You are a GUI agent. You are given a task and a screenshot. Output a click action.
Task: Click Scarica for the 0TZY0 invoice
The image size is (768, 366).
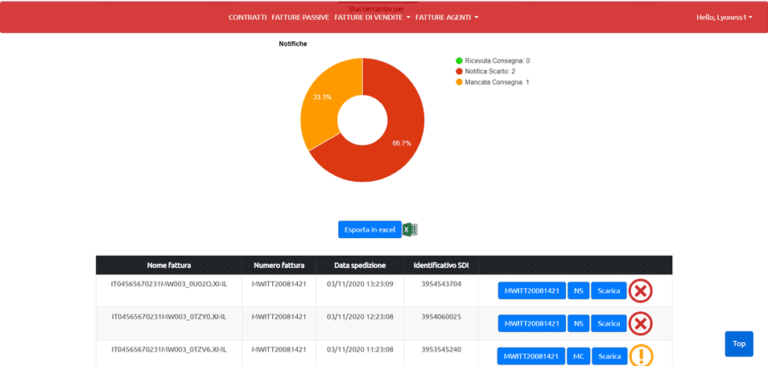[609, 323]
